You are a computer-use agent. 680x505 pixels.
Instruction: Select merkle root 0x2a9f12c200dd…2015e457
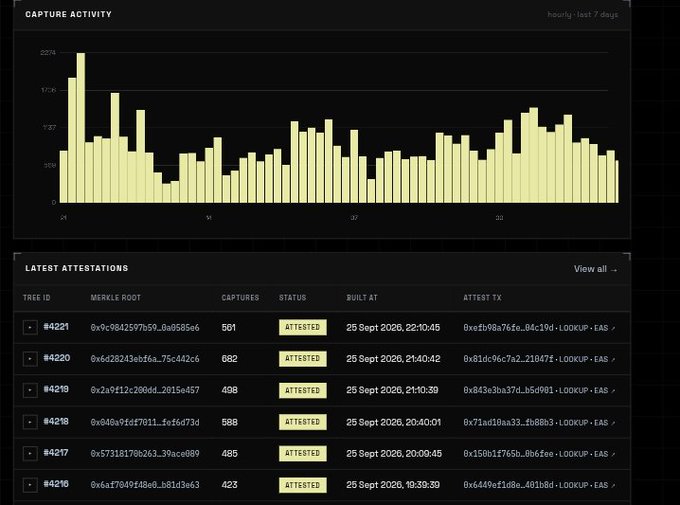145,390
